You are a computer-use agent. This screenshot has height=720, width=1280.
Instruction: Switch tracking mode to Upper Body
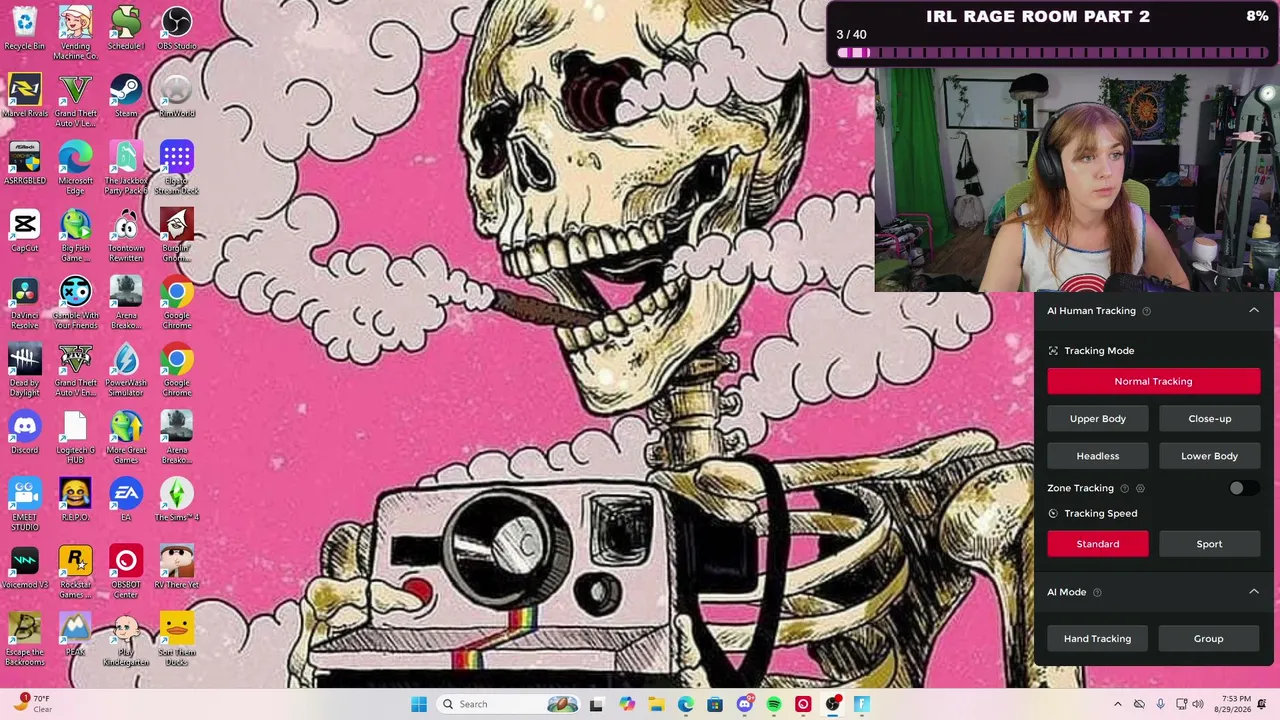[x=1097, y=419]
